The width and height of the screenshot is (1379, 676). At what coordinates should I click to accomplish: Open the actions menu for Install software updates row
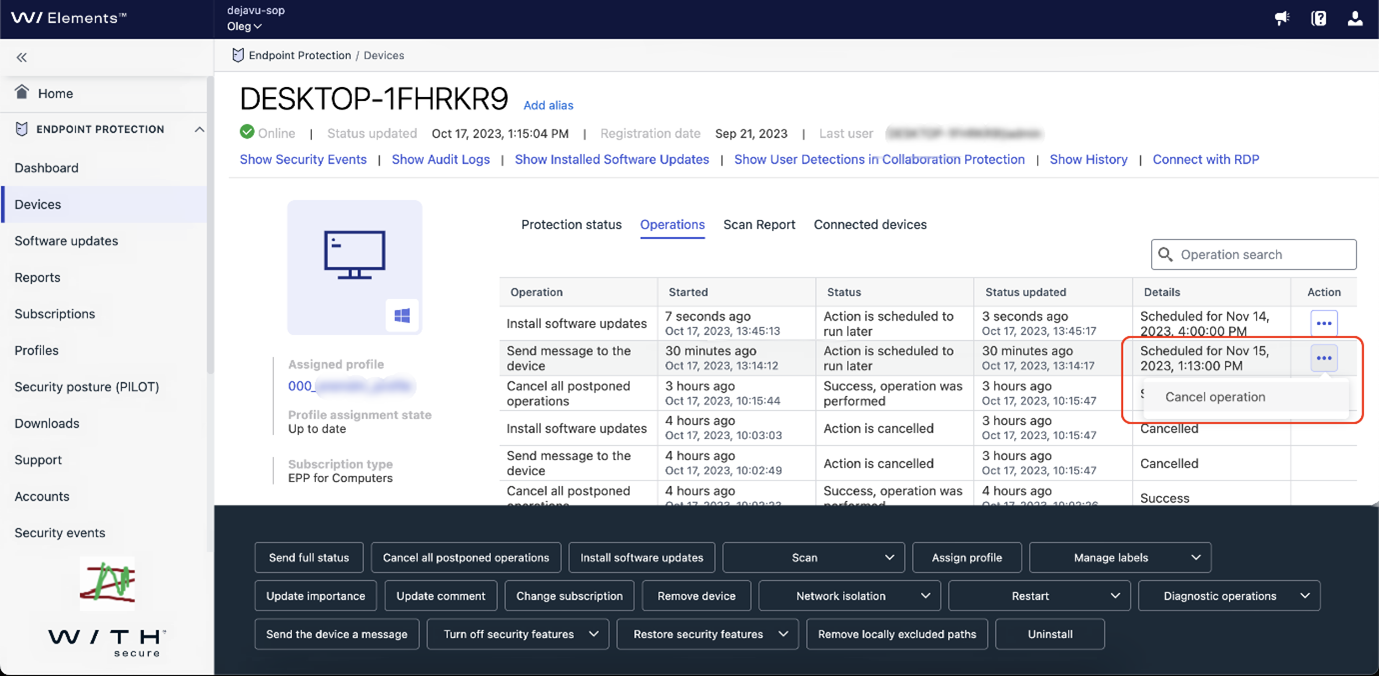pos(1324,323)
